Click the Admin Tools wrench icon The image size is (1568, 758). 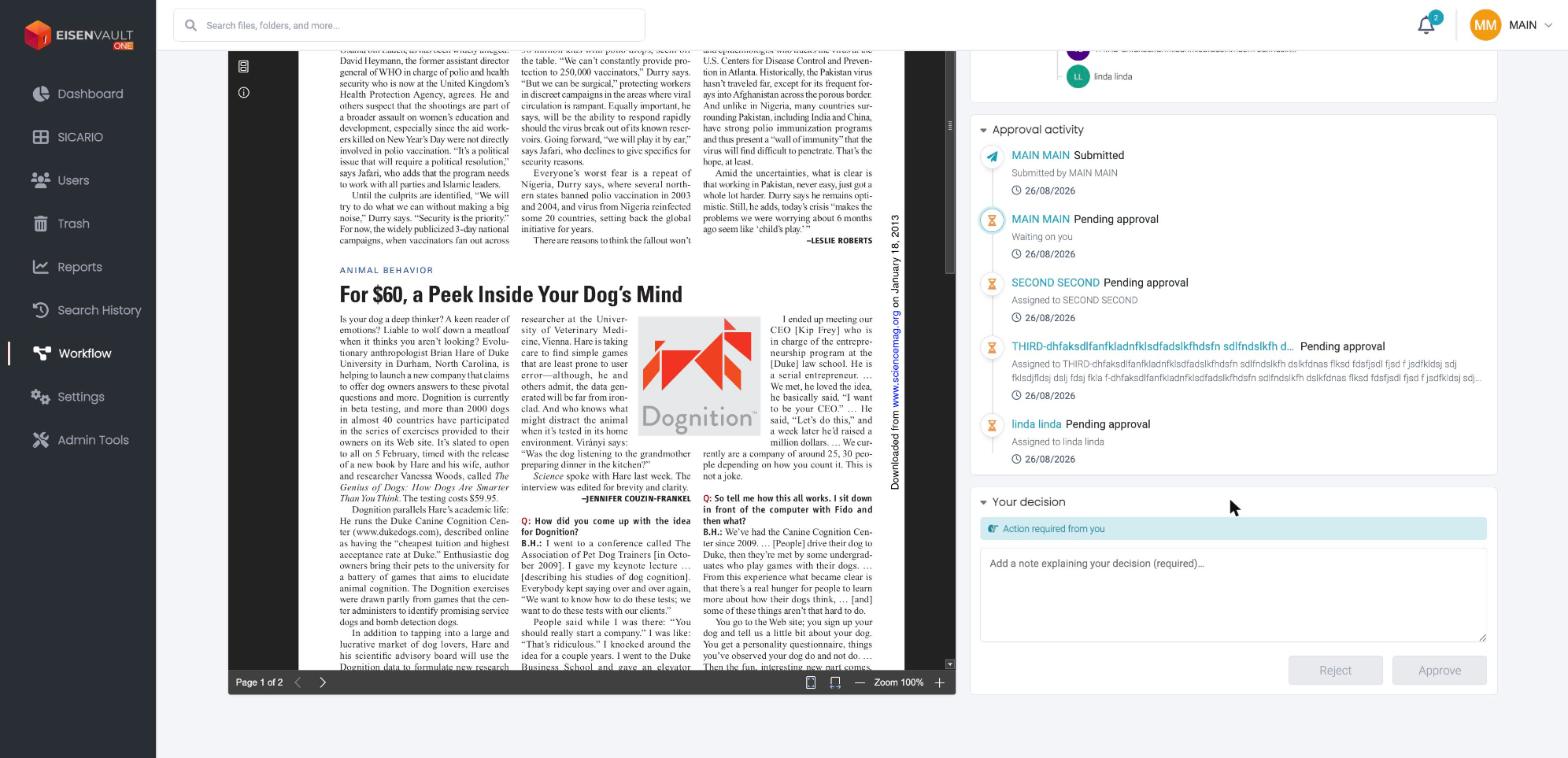point(41,440)
